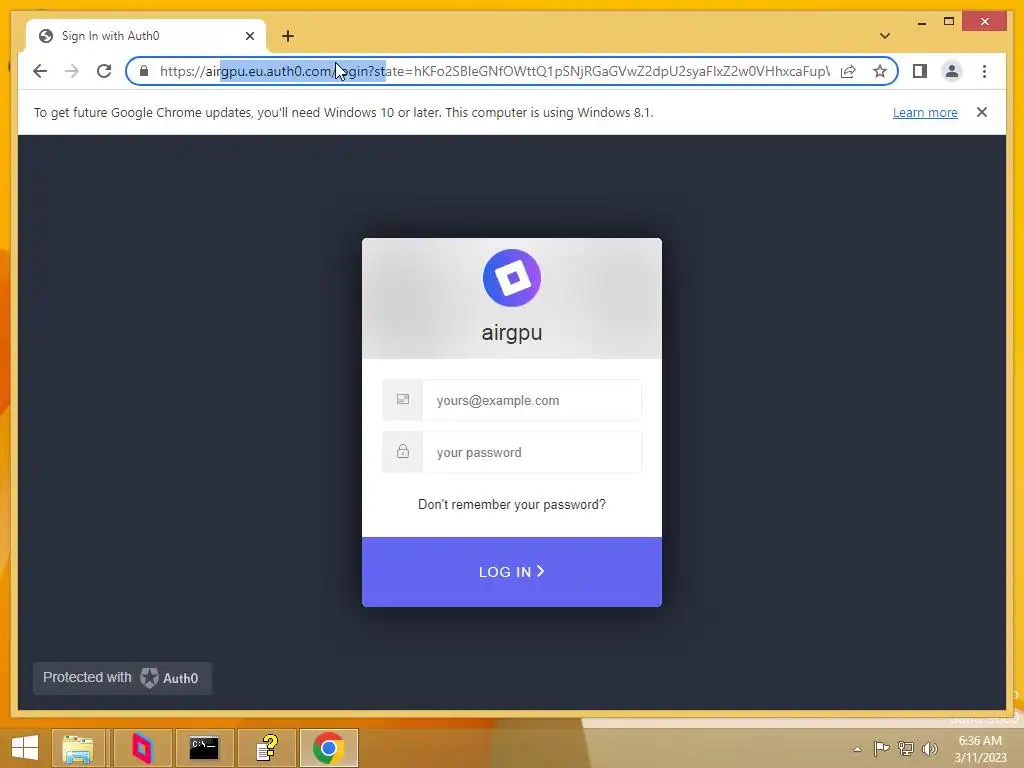Open the question mark help taskbar app
Viewport: 1024px width, 768px height.
(x=267, y=748)
